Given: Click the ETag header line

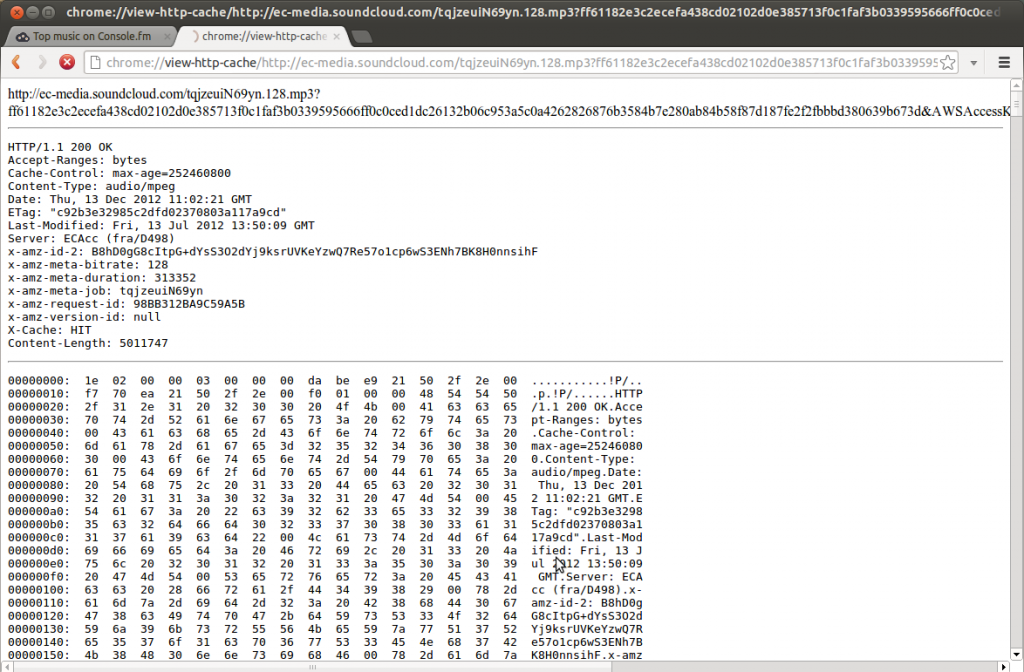Looking at the screenshot, I should (147, 212).
